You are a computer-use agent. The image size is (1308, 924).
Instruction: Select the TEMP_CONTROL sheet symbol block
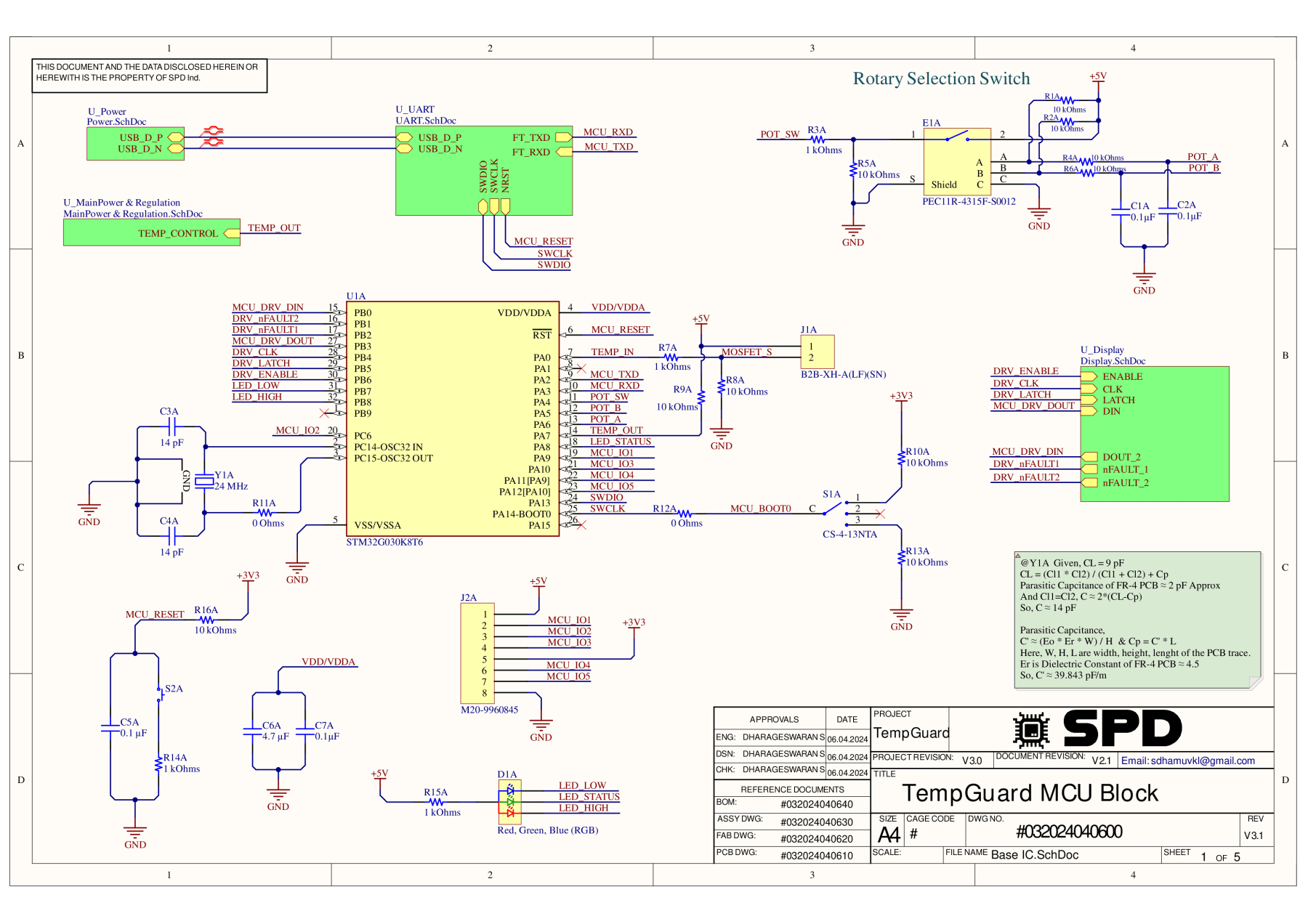tap(152, 232)
